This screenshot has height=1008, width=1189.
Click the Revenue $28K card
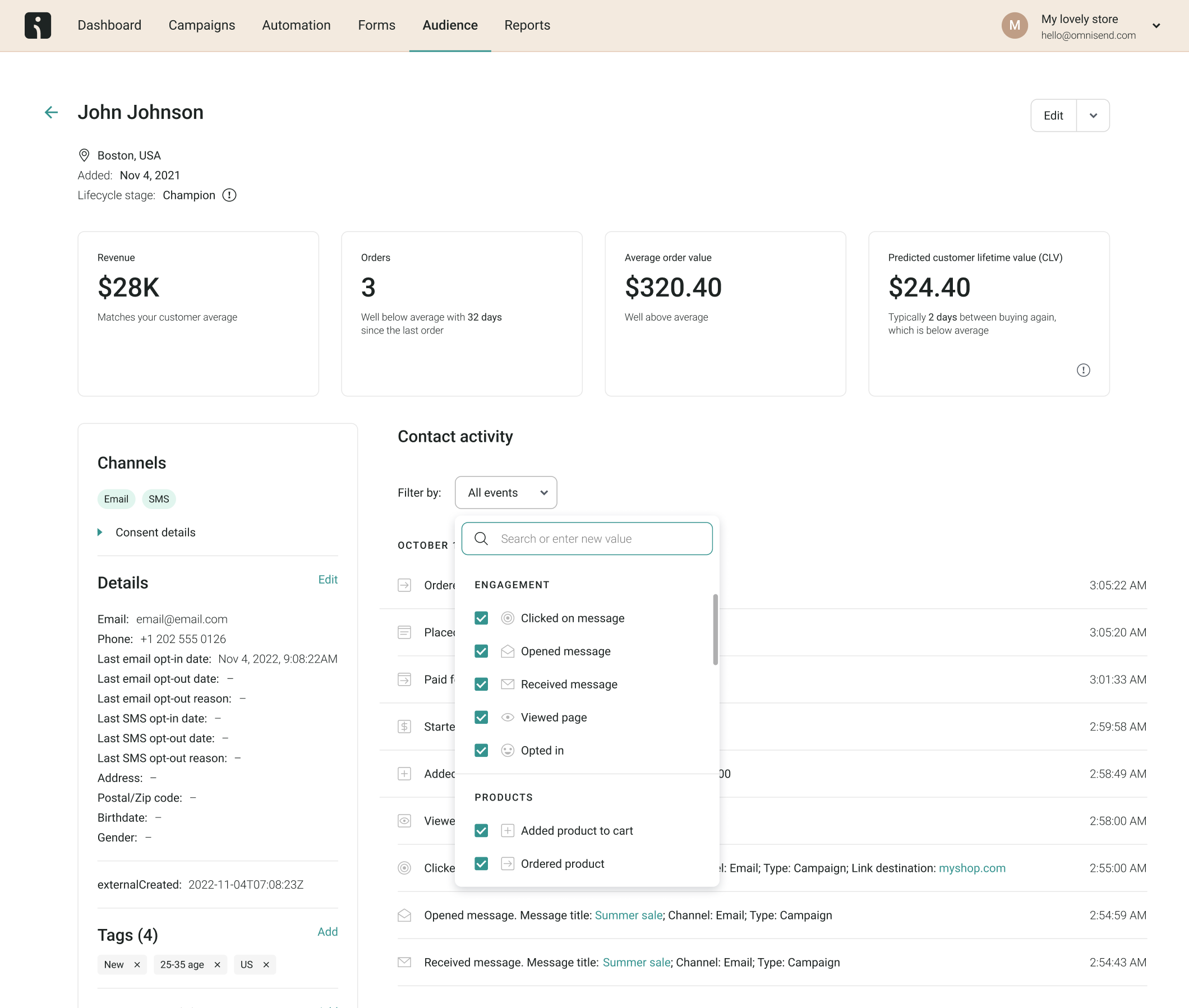pos(199,314)
